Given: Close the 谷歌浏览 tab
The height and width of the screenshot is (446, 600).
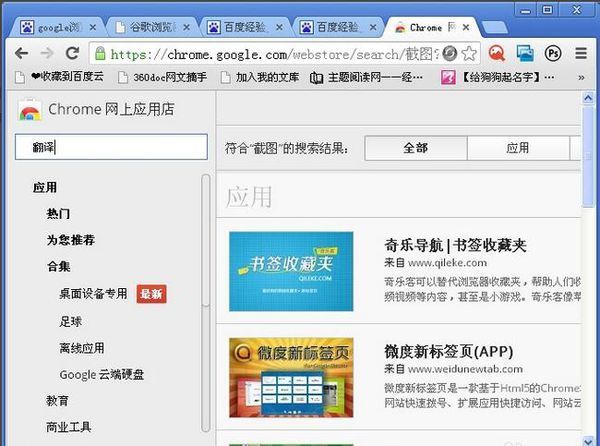Looking at the screenshot, I should [186, 28].
